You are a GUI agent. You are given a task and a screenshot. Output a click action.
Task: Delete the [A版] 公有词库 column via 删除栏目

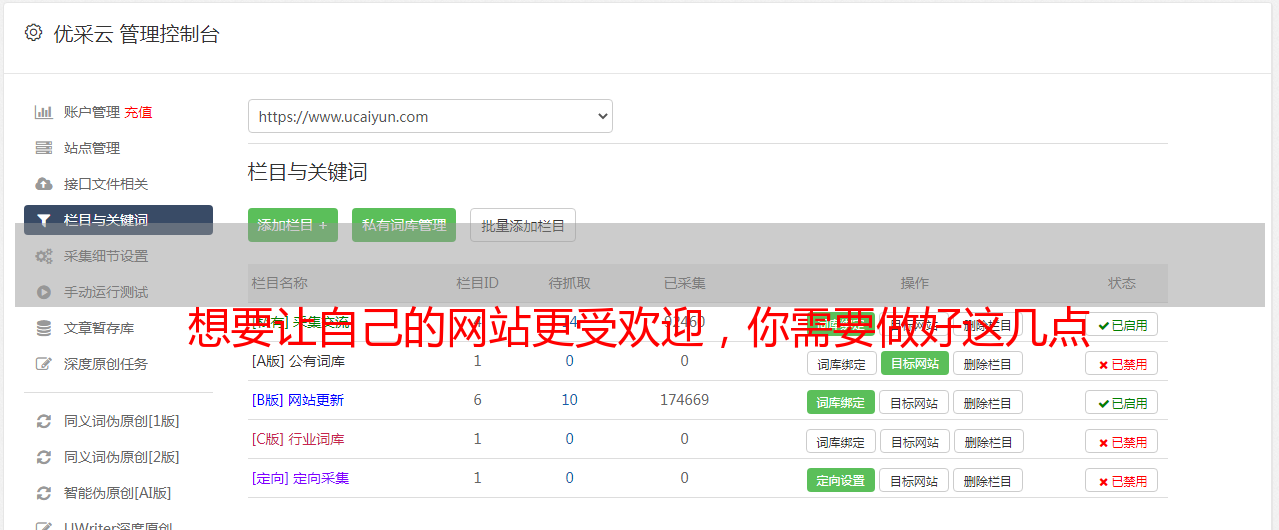pyautogui.click(x=988, y=363)
